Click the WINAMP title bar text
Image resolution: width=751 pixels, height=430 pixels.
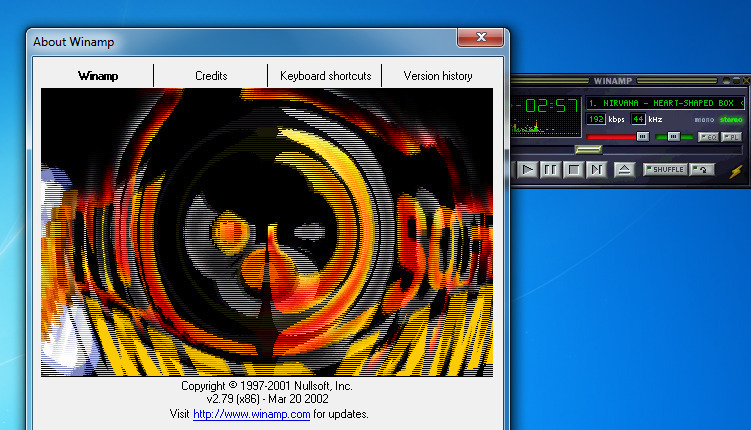tap(613, 80)
